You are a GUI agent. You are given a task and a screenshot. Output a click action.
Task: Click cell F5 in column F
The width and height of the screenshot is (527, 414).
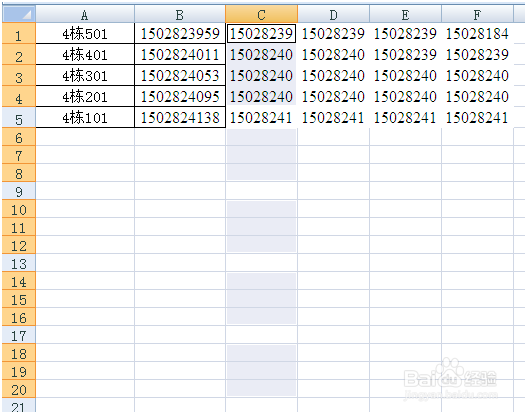pos(477,117)
